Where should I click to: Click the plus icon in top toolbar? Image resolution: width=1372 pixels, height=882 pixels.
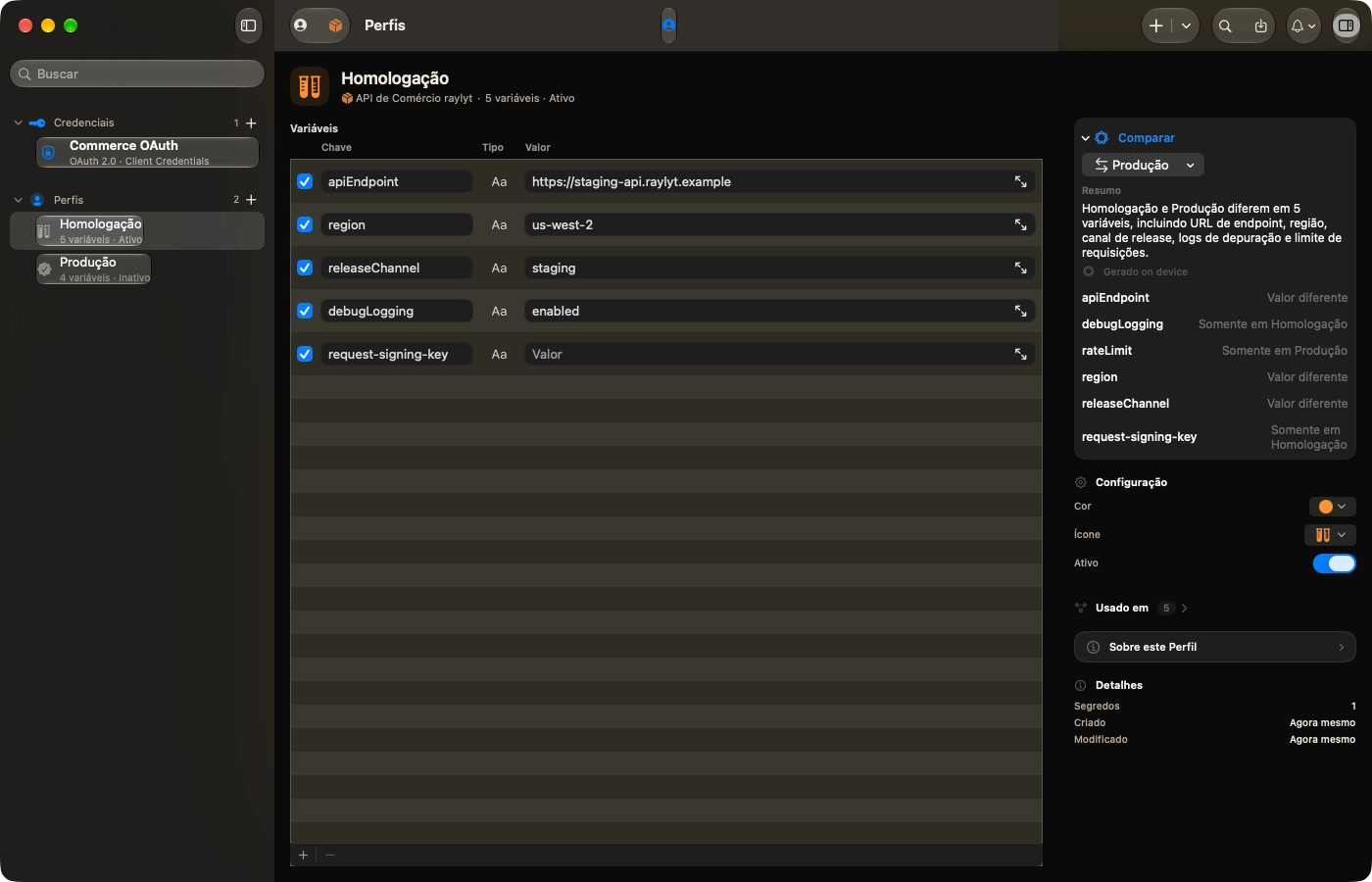pyautogui.click(x=1156, y=26)
